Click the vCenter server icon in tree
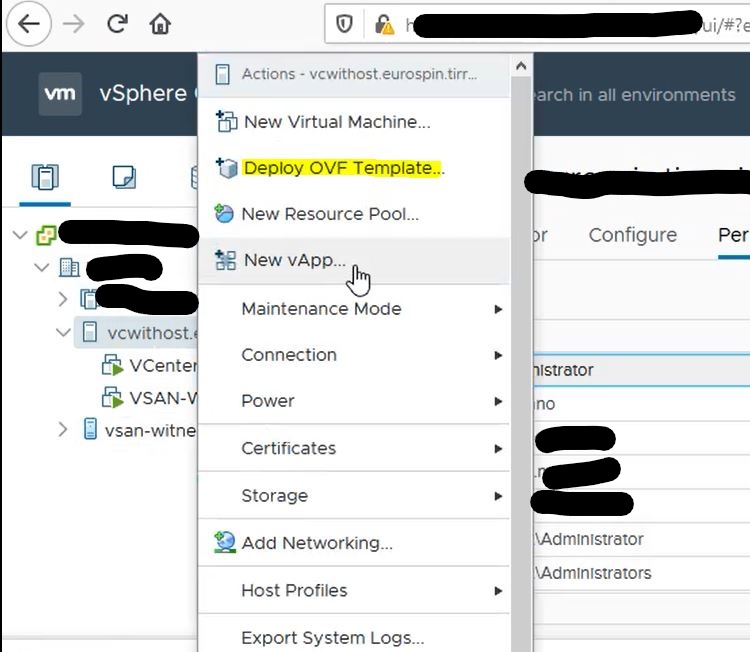Image resolution: width=750 pixels, height=652 pixels. [x=46, y=235]
